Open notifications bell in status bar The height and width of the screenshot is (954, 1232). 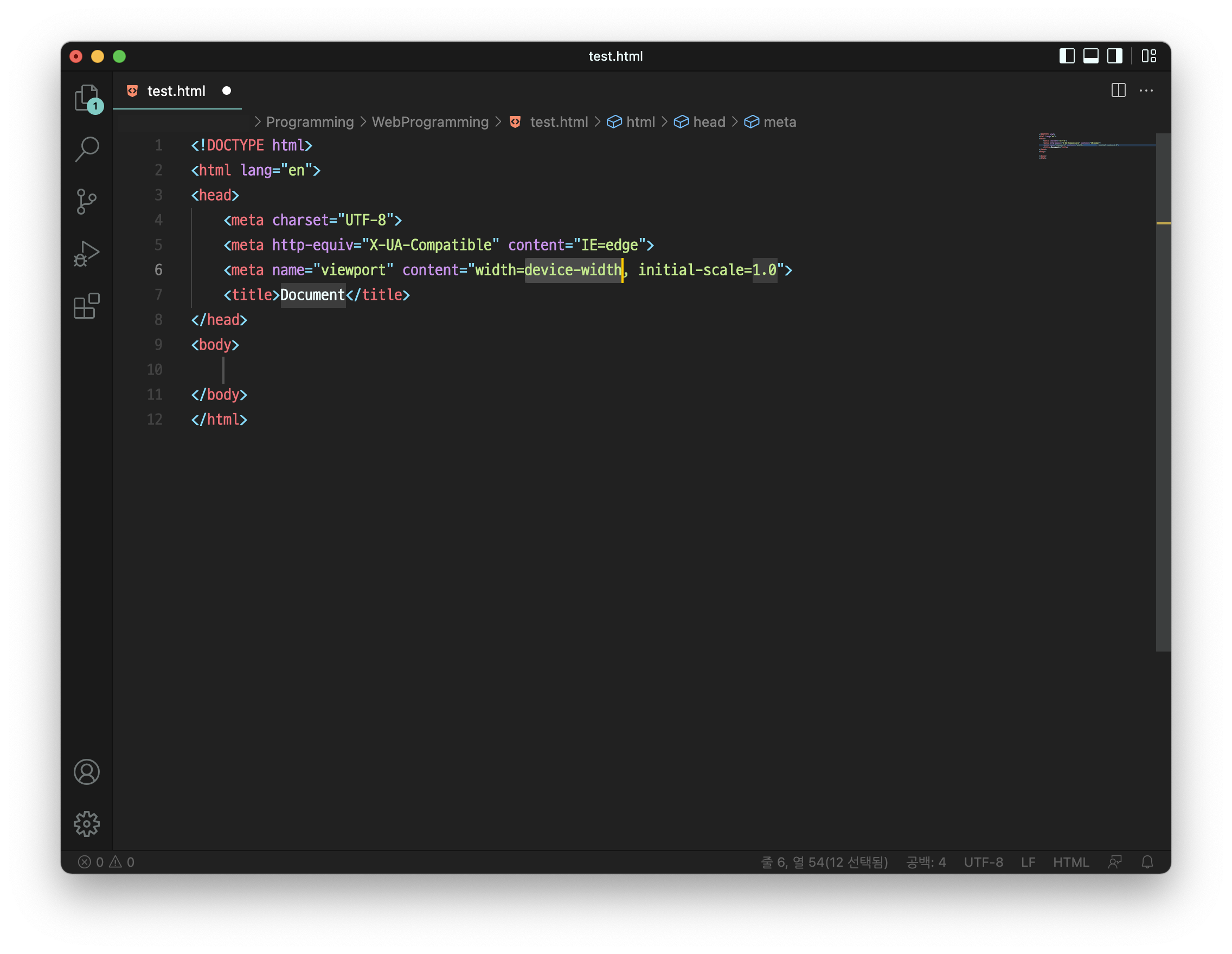pos(1147,862)
